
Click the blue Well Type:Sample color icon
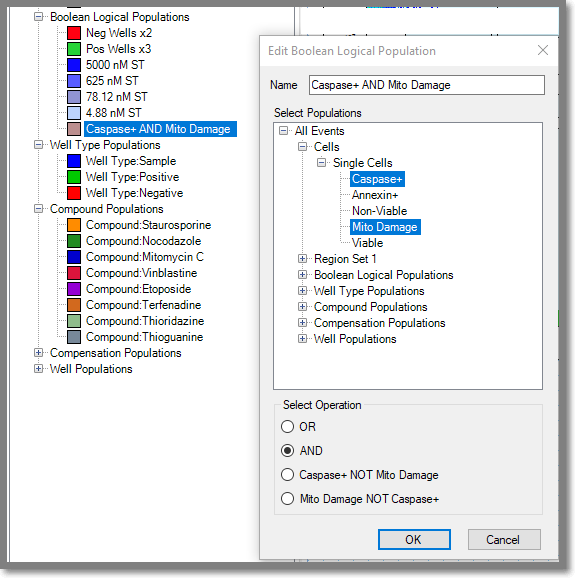[74, 161]
